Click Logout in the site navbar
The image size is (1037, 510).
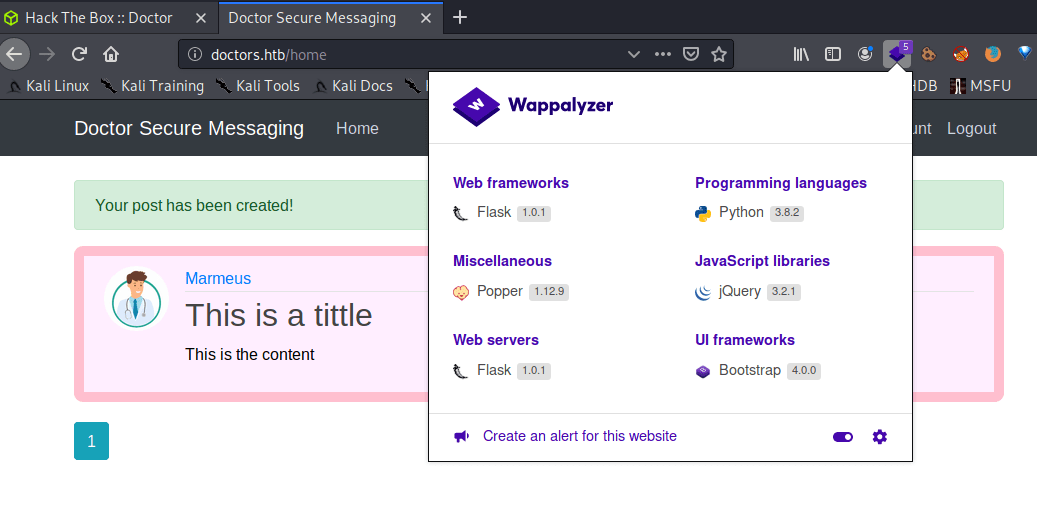pyautogui.click(x=972, y=128)
